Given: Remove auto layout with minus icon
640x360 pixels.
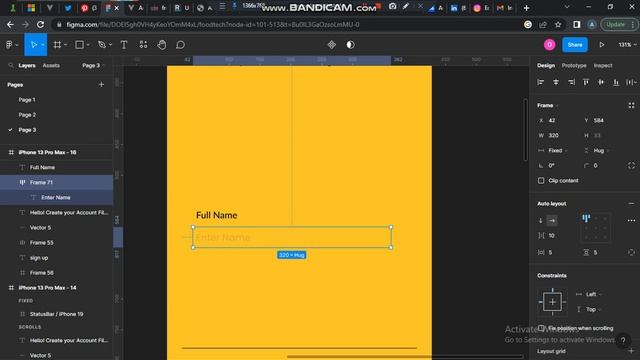Looking at the screenshot, I should pos(631,203).
